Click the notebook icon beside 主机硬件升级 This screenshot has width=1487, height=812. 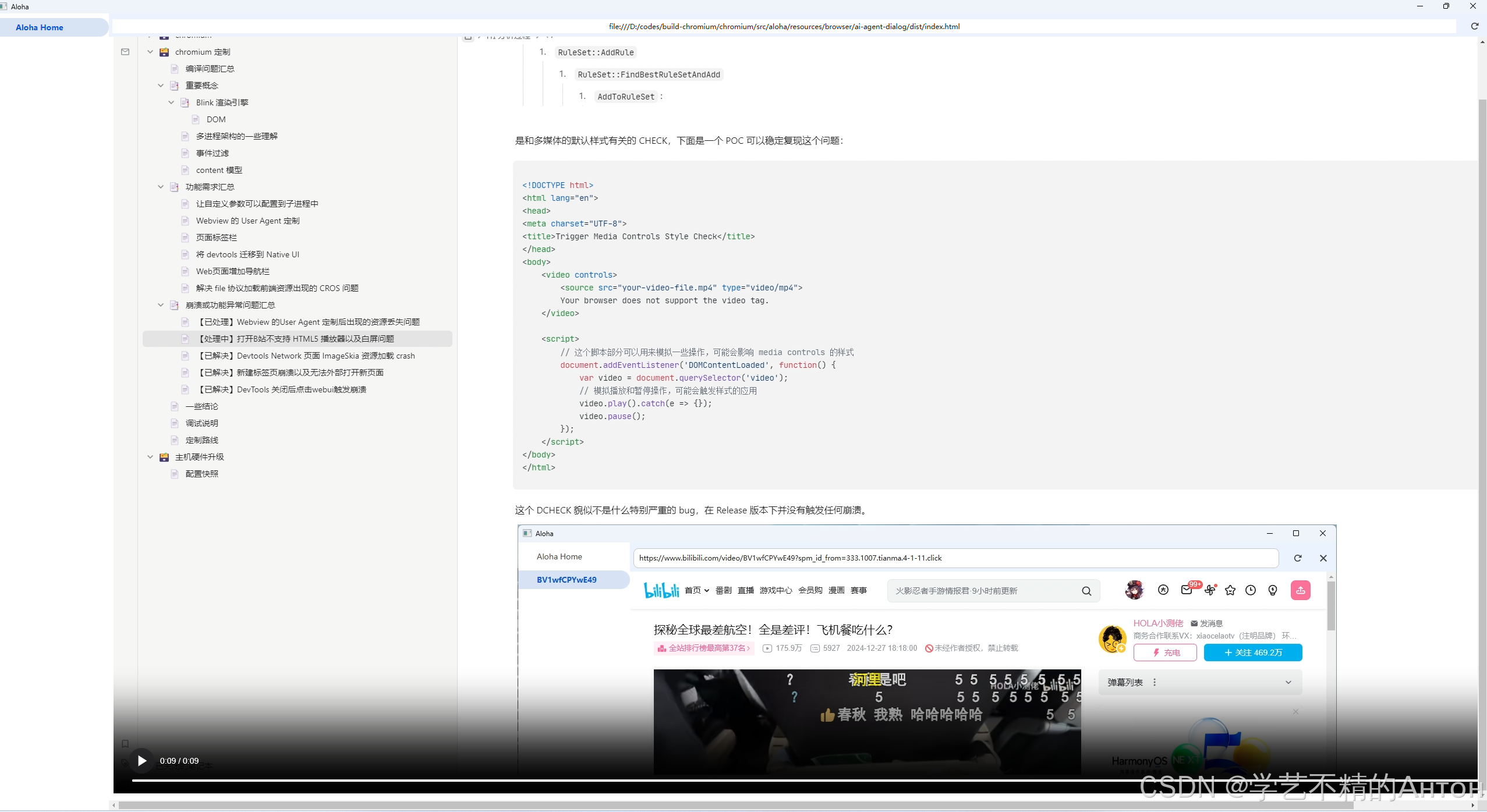point(165,457)
